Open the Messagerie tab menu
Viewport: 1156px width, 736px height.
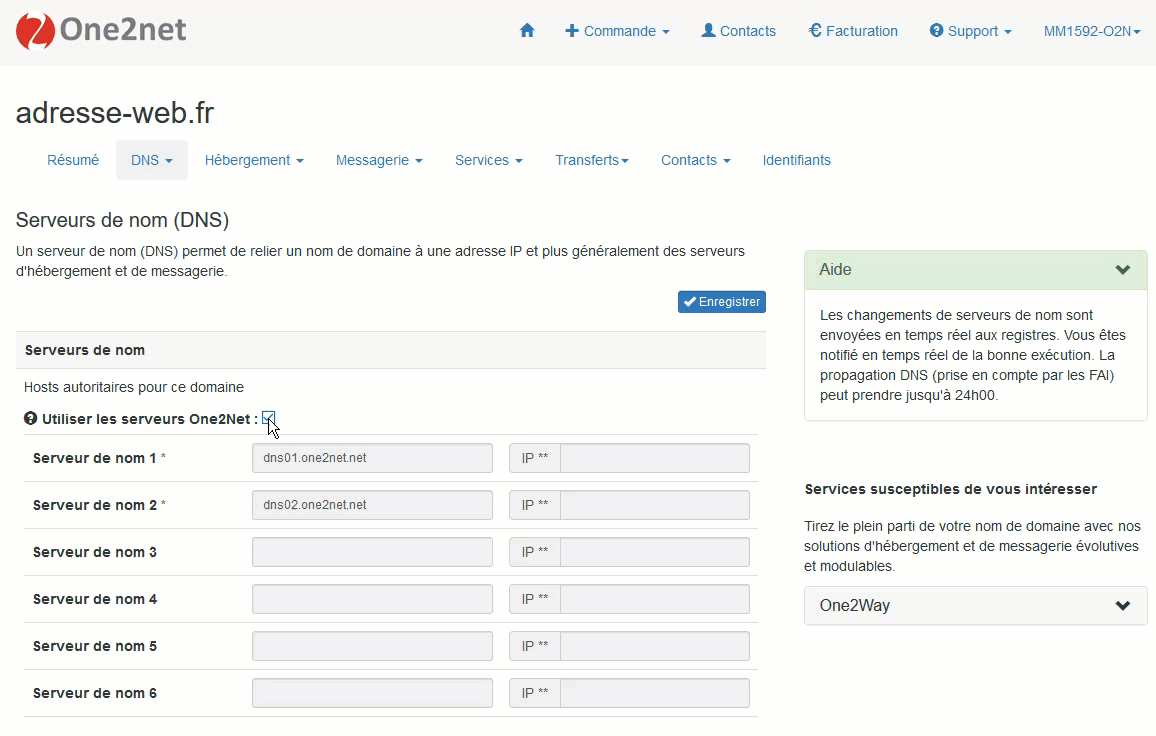[379, 160]
